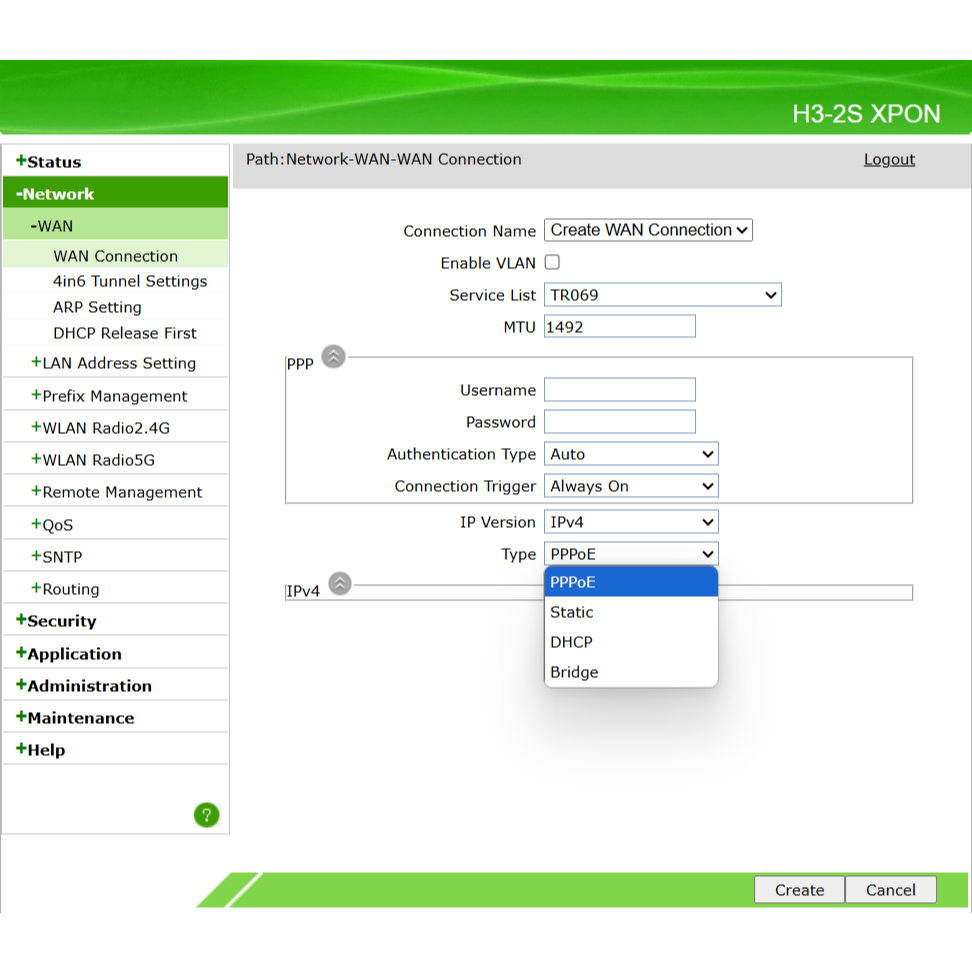Click into the Password field
This screenshot has height=972, width=972.
(619, 422)
